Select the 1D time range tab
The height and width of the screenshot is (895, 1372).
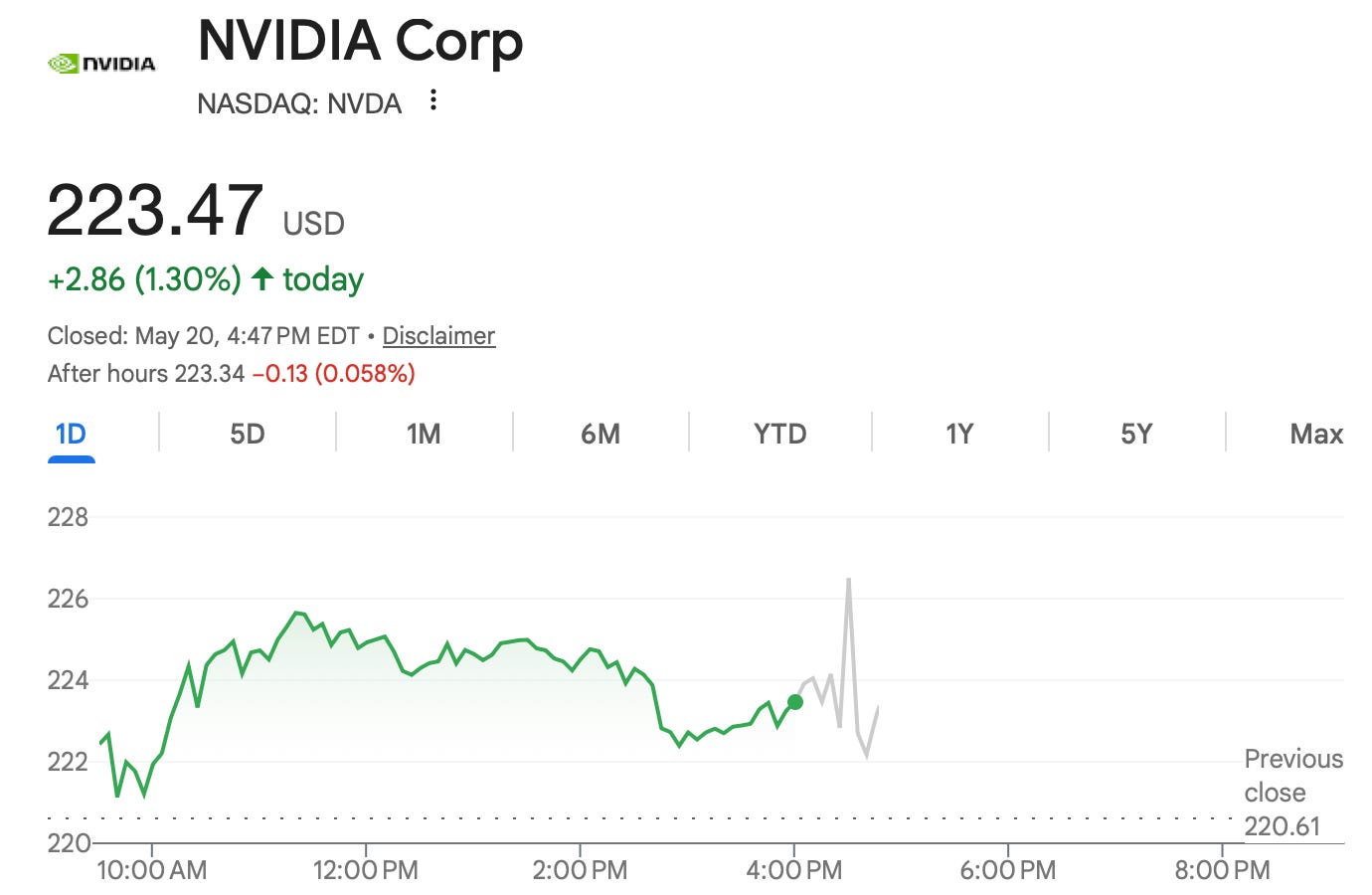click(x=71, y=435)
